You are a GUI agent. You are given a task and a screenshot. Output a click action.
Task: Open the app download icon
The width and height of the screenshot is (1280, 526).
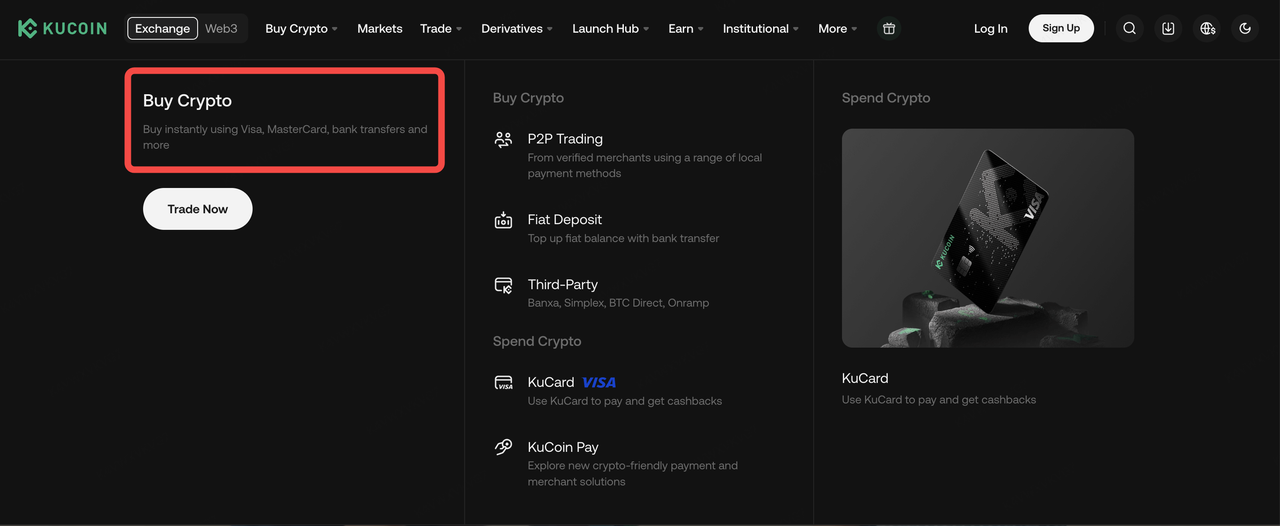tap(1168, 28)
